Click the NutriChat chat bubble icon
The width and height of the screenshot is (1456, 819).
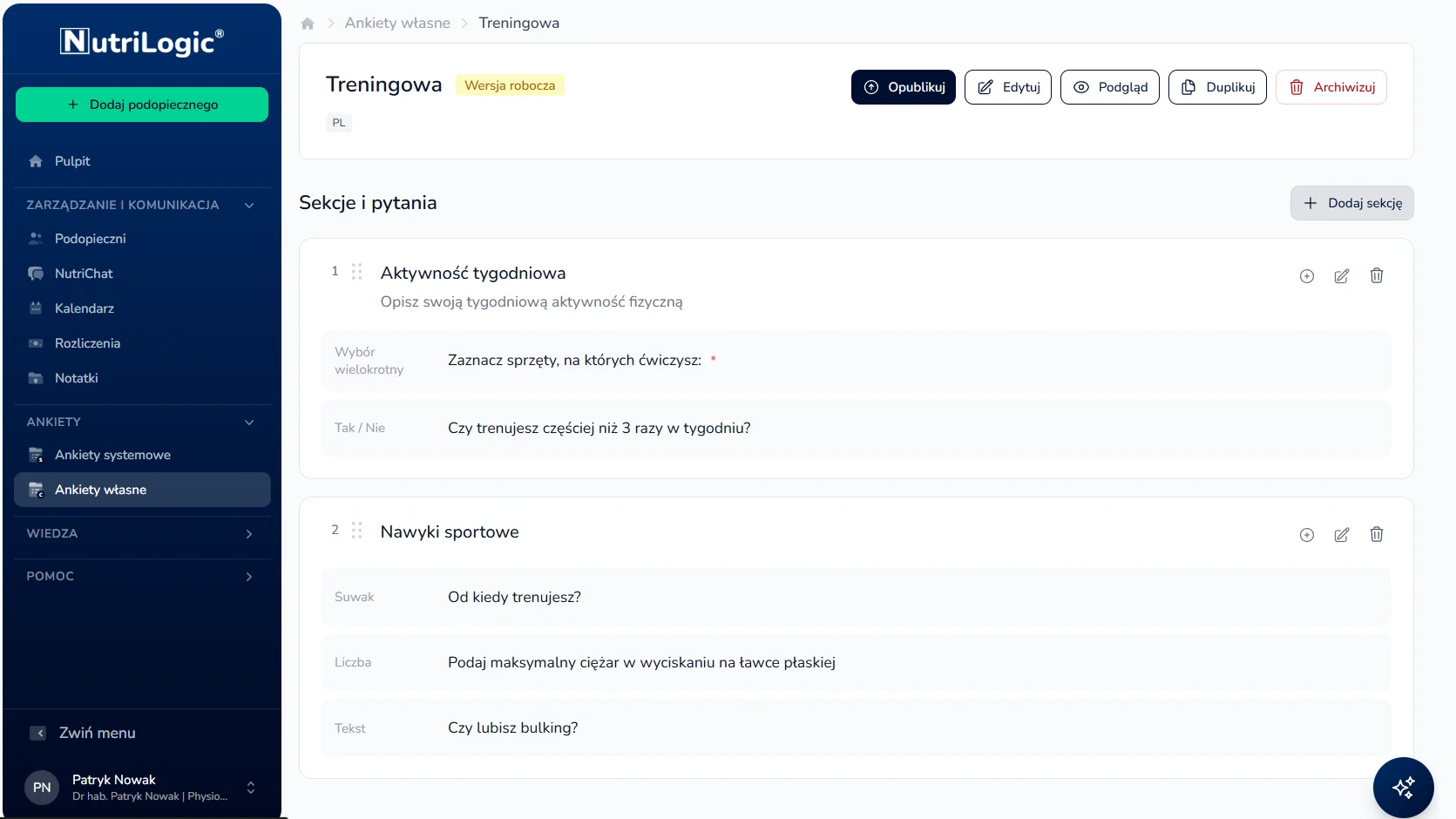[x=36, y=274]
